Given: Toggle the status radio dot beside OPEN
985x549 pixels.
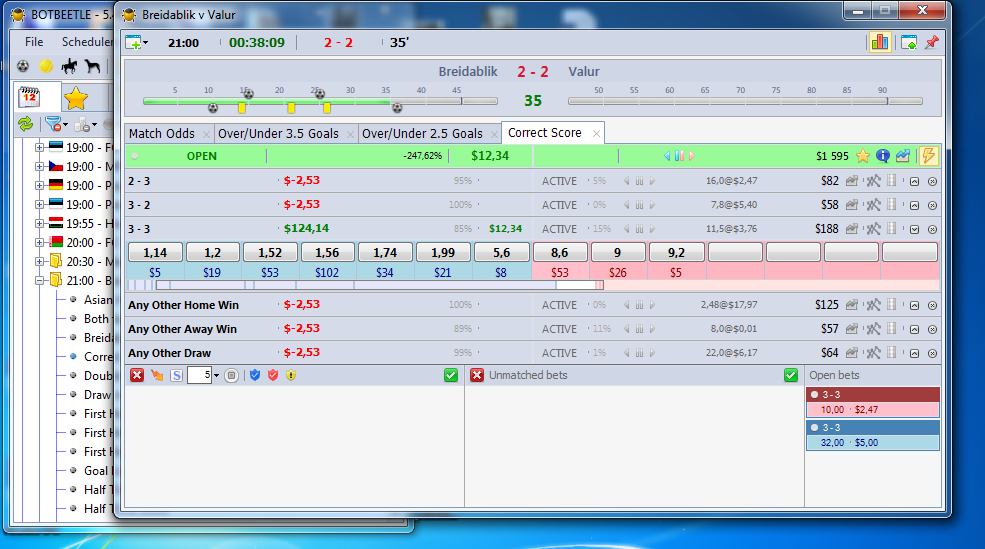Looking at the screenshot, I should pyautogui.click(x=134, y=156).
